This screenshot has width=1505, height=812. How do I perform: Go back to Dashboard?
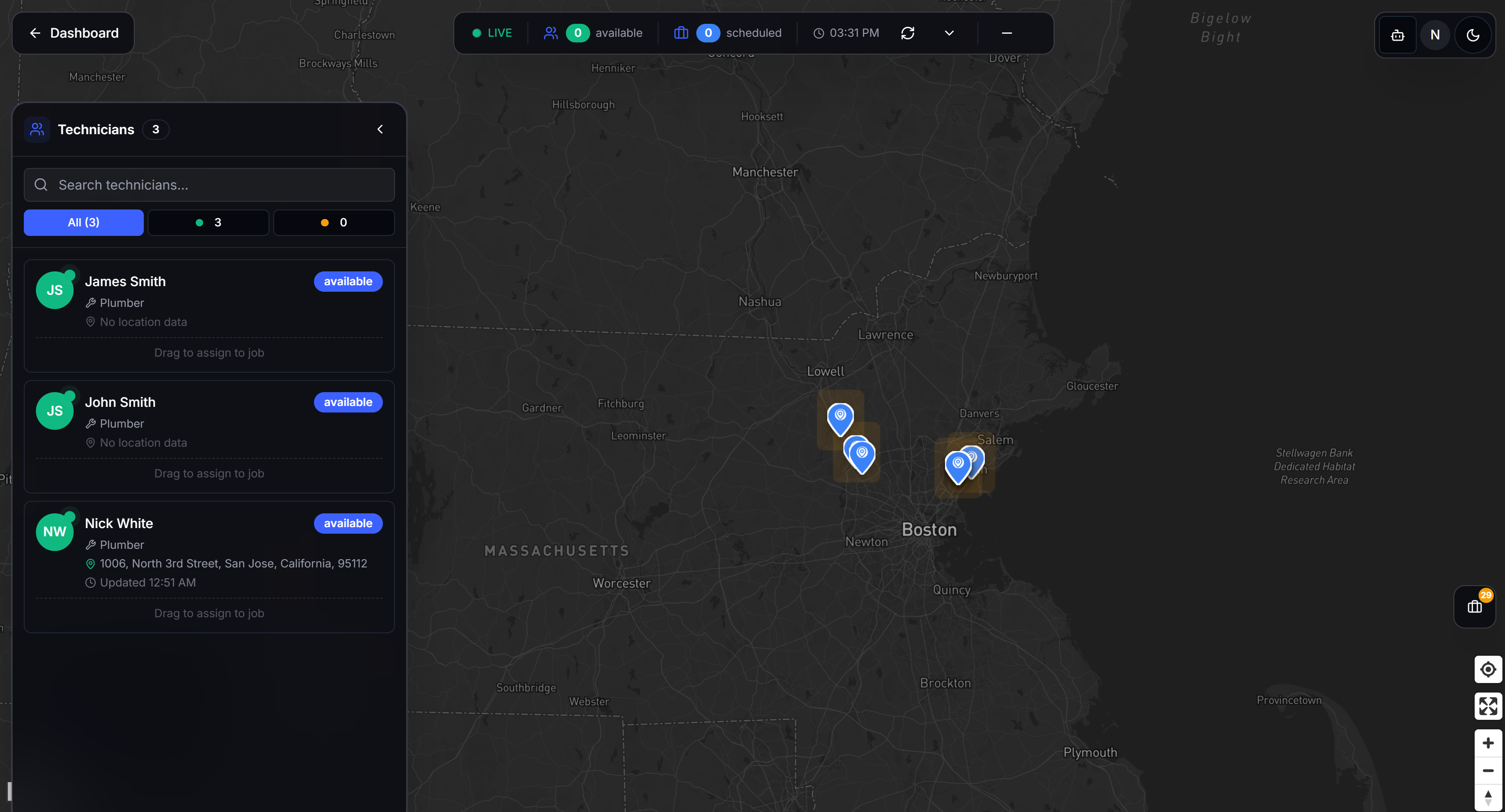click(x=74, y=33)
